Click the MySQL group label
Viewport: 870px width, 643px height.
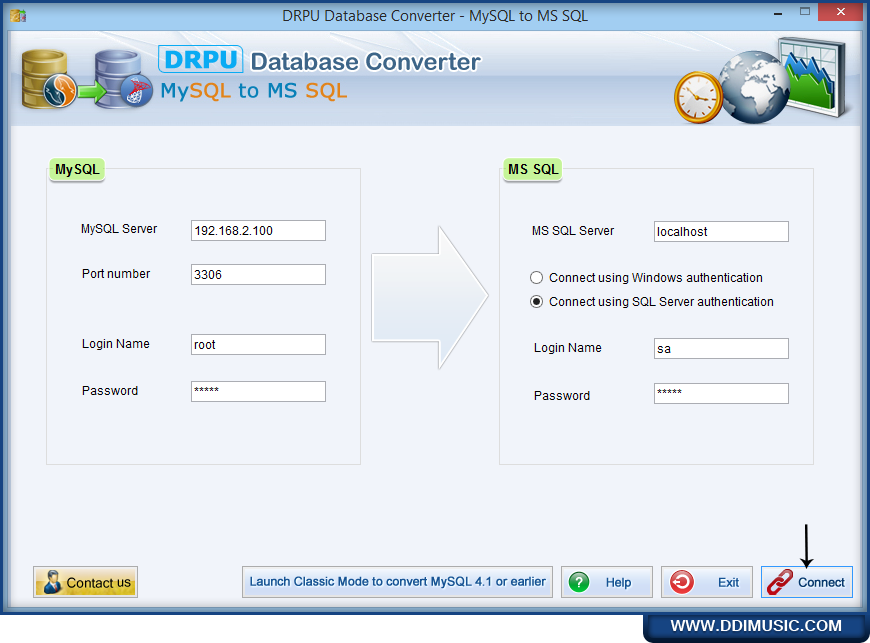77,169
